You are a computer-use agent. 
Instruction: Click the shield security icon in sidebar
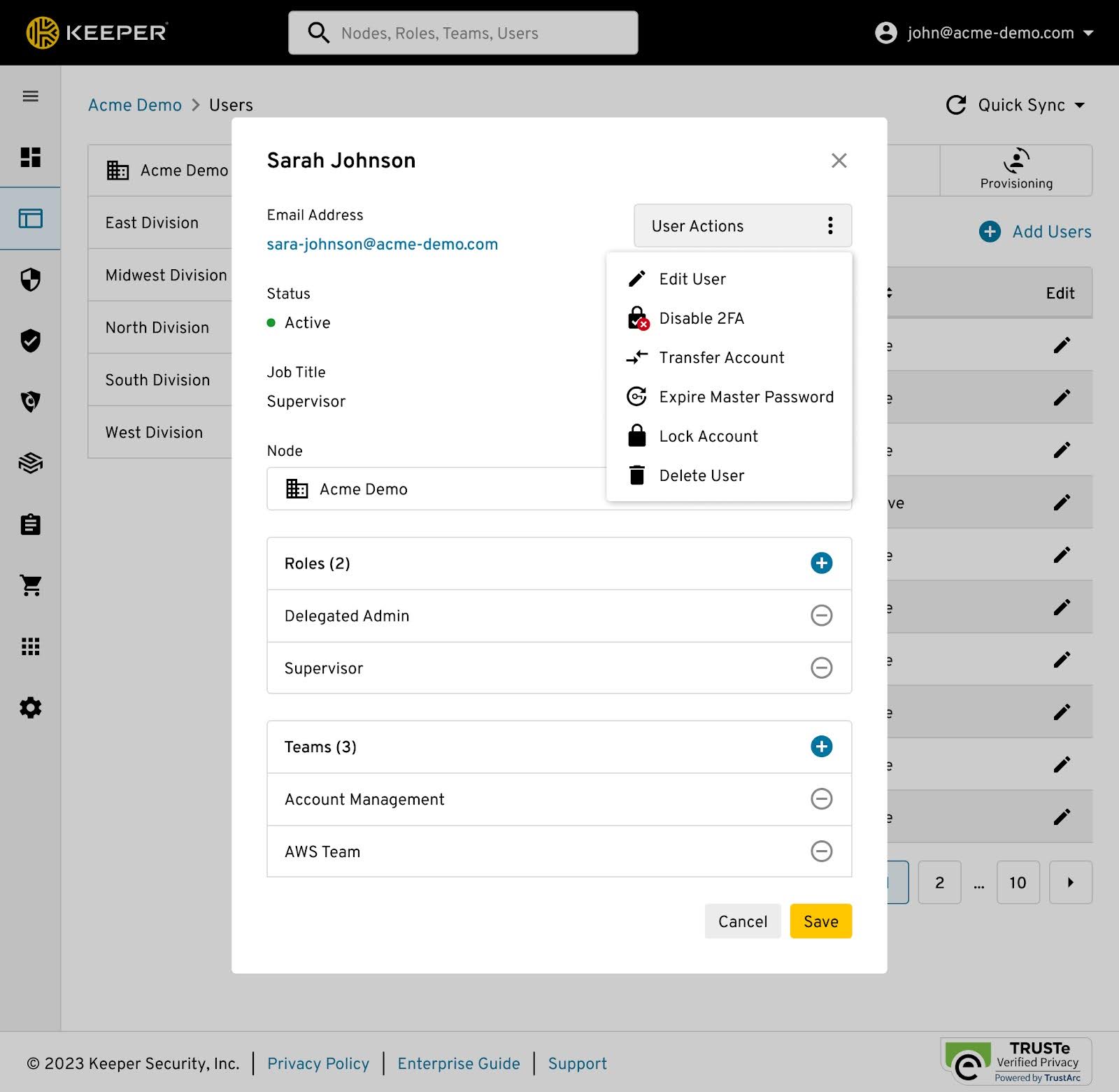pos(30,280)
